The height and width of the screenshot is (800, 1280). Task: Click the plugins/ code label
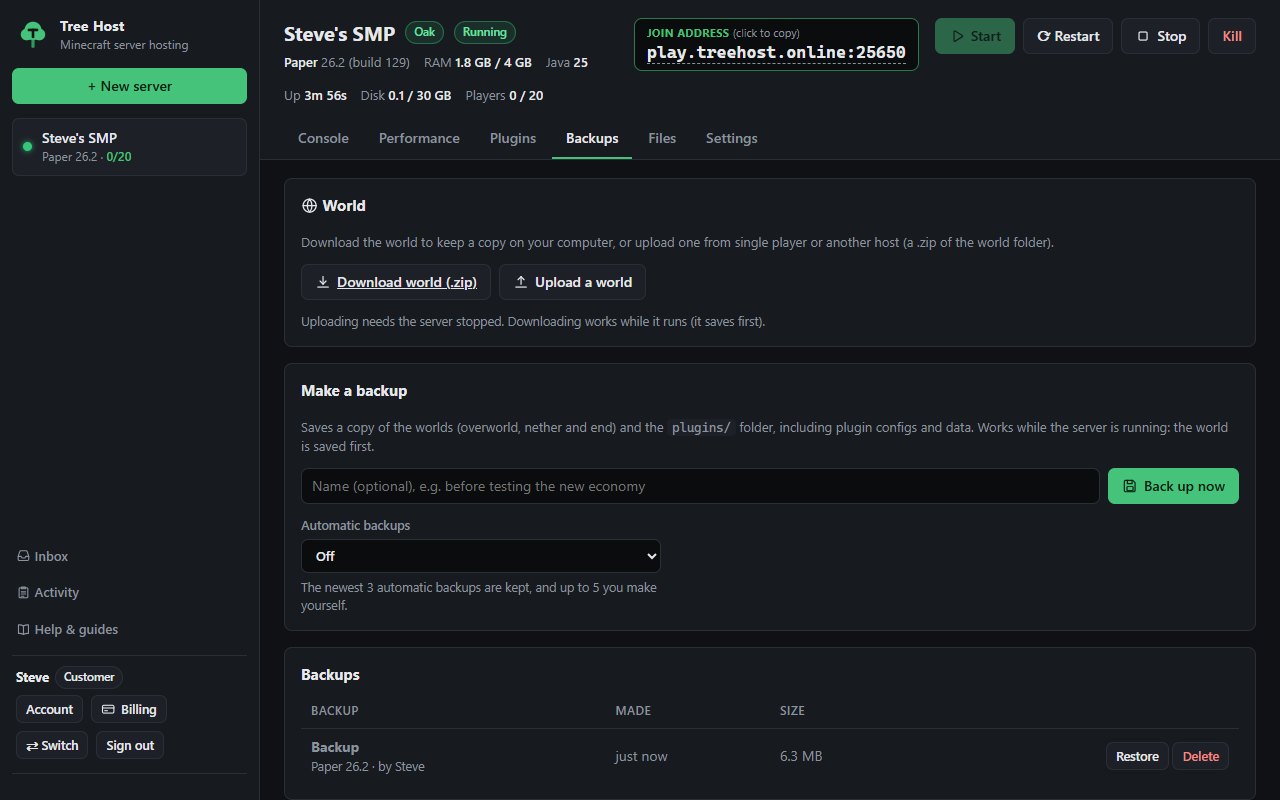(x=701, y=427)
